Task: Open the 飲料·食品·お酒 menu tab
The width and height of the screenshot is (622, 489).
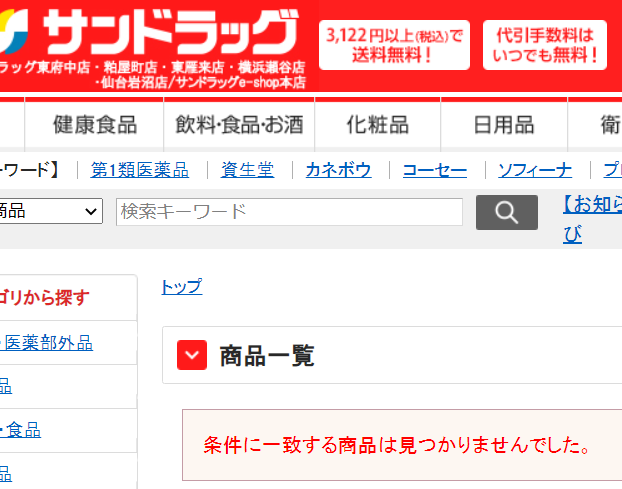Action: (x=239, y=125)
